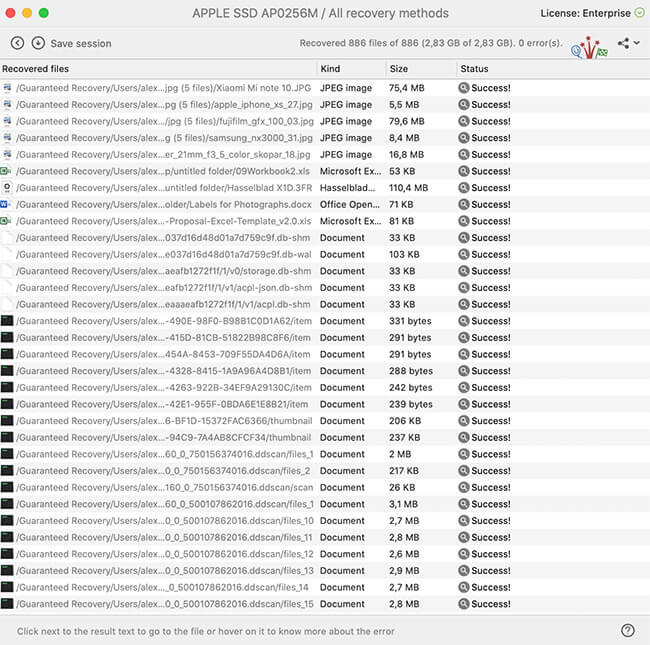This screenshot has height=645, width=650.
Task: Open the share icon dropdown
Action: coord(628,43)
